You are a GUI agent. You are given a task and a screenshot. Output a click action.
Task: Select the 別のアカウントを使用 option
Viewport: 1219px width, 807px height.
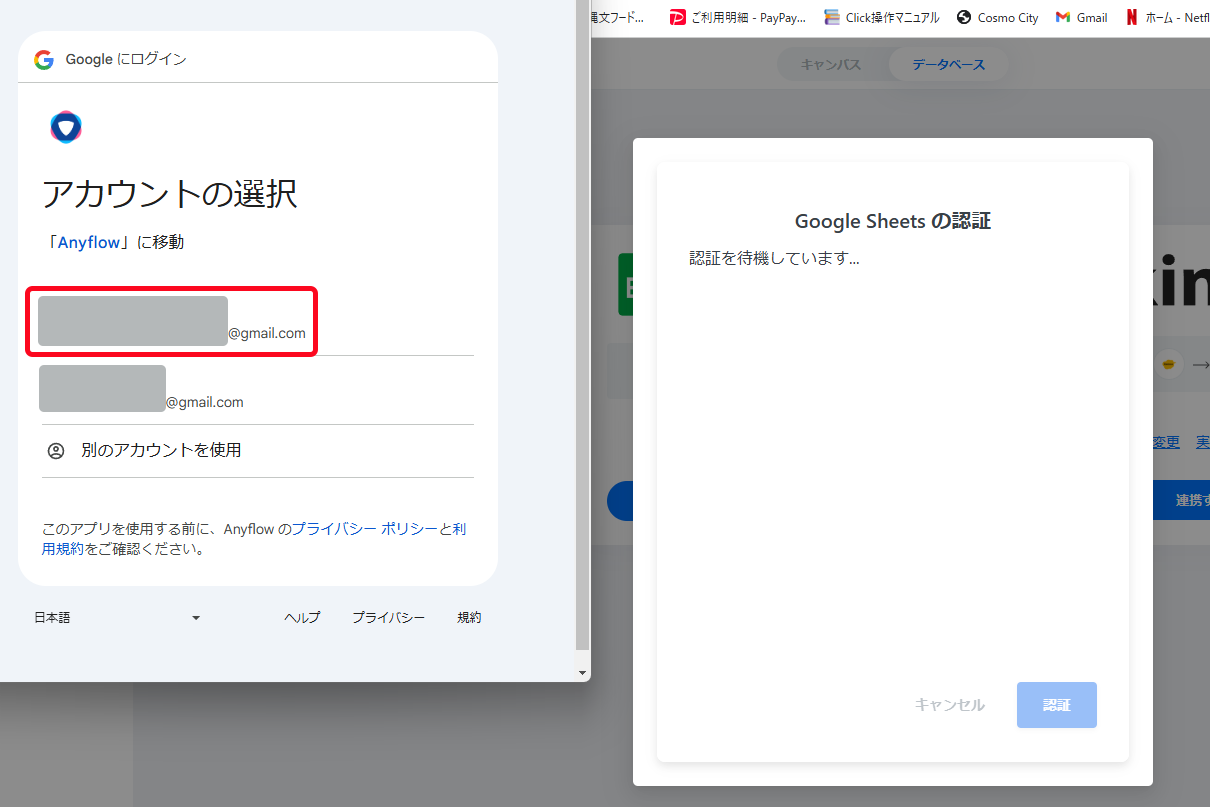coord(257,451)
